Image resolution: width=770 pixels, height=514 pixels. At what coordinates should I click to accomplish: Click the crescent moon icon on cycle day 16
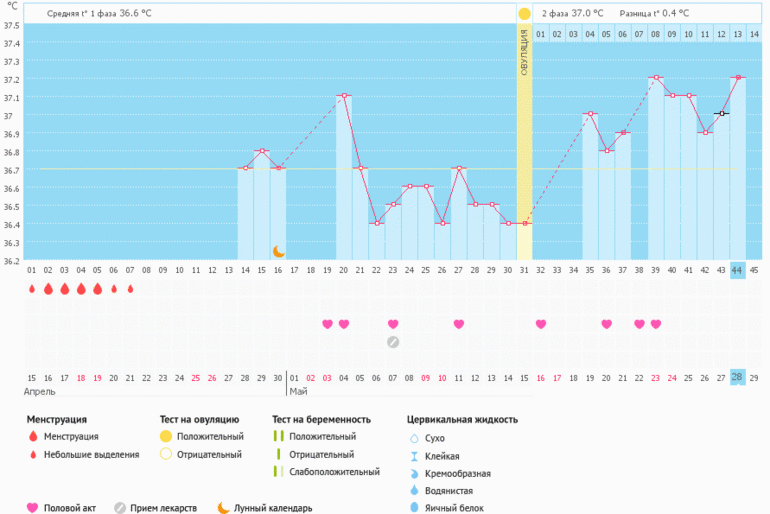tap(280, 250)
